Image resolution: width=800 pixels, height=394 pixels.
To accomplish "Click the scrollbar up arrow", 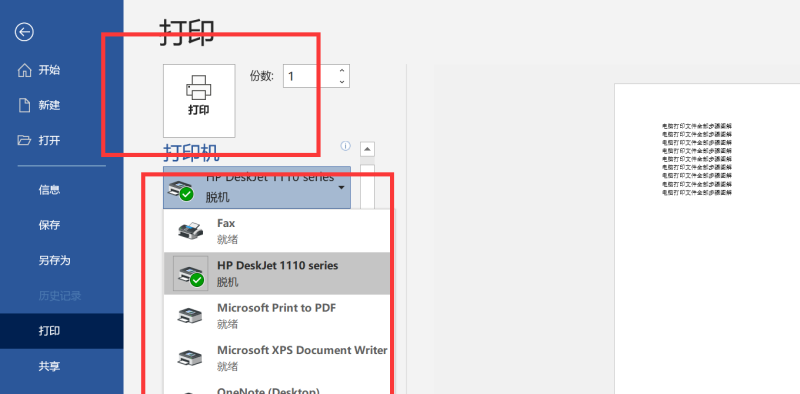I will [x=367, y=149].
